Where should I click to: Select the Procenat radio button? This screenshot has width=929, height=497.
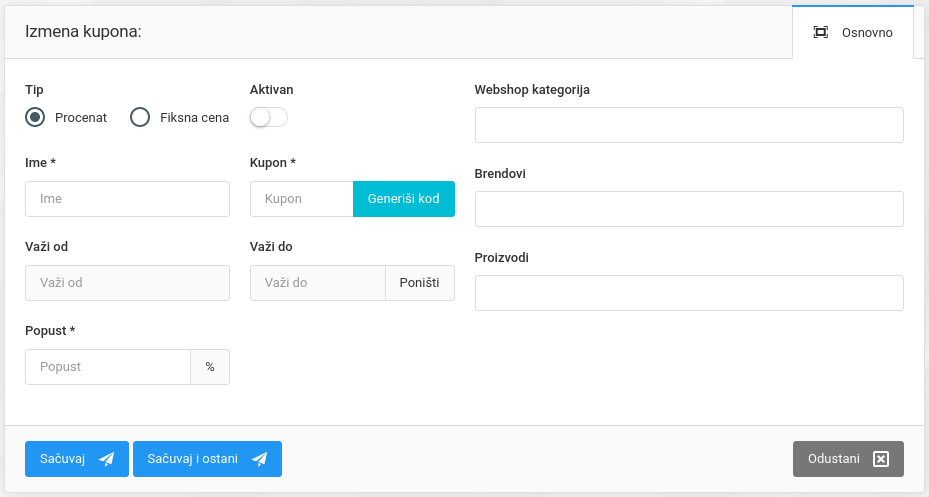pyautogui.click(x=36, y=117)
